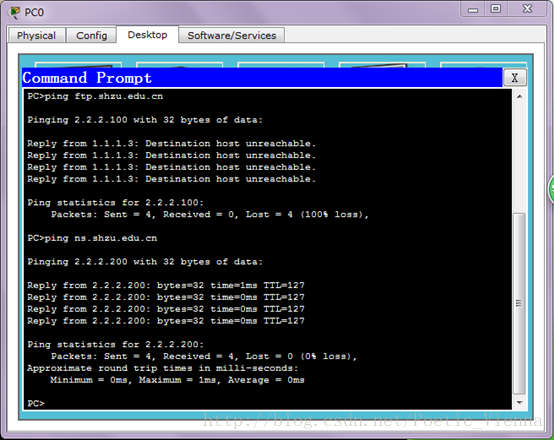The height and width of the screenshot is (440, 554).
Task: Open the Software/Services tab
Action: point(231,35)
